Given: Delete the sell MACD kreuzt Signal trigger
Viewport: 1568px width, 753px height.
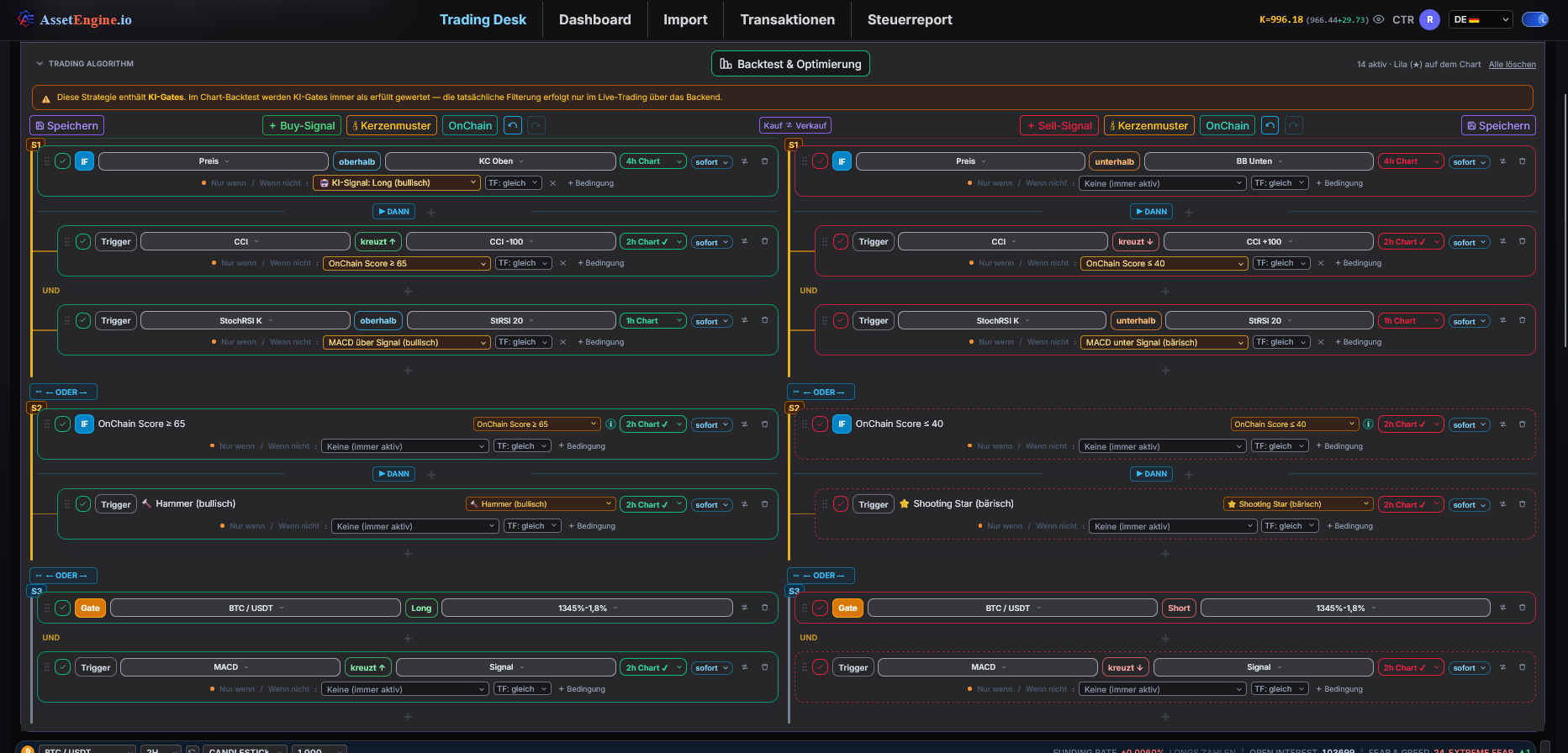Looking at the screenshot, I should pos(1522,667).
